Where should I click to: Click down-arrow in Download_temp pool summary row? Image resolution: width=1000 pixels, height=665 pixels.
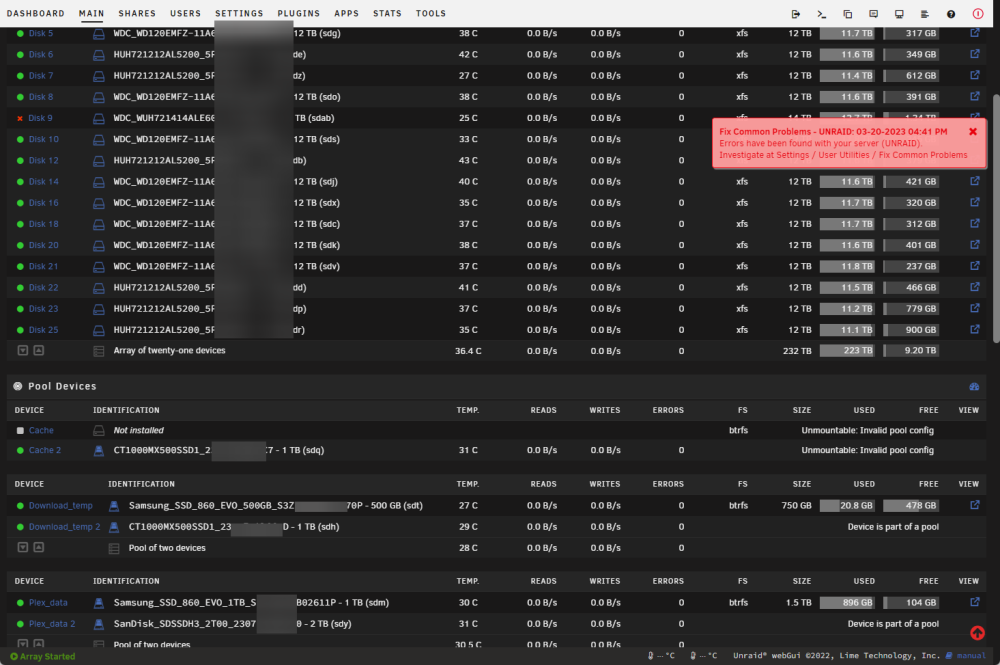click(22, 547)
